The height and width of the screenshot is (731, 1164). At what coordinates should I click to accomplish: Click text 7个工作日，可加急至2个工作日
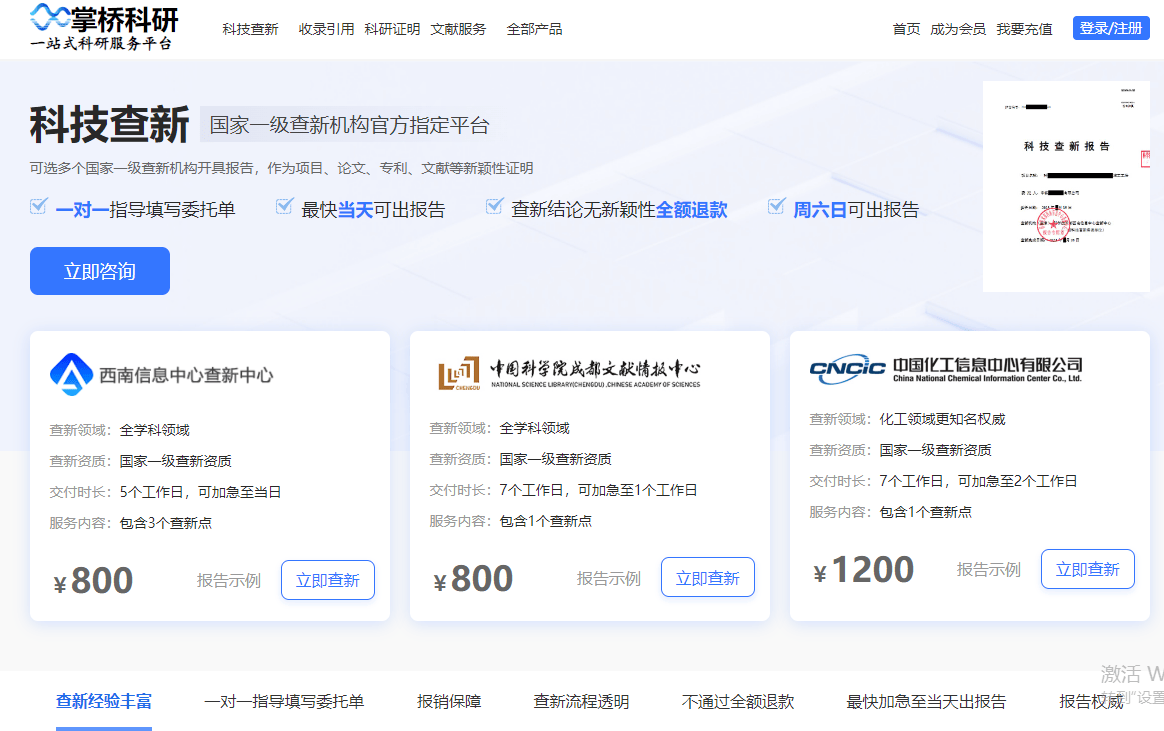point(978,481)
